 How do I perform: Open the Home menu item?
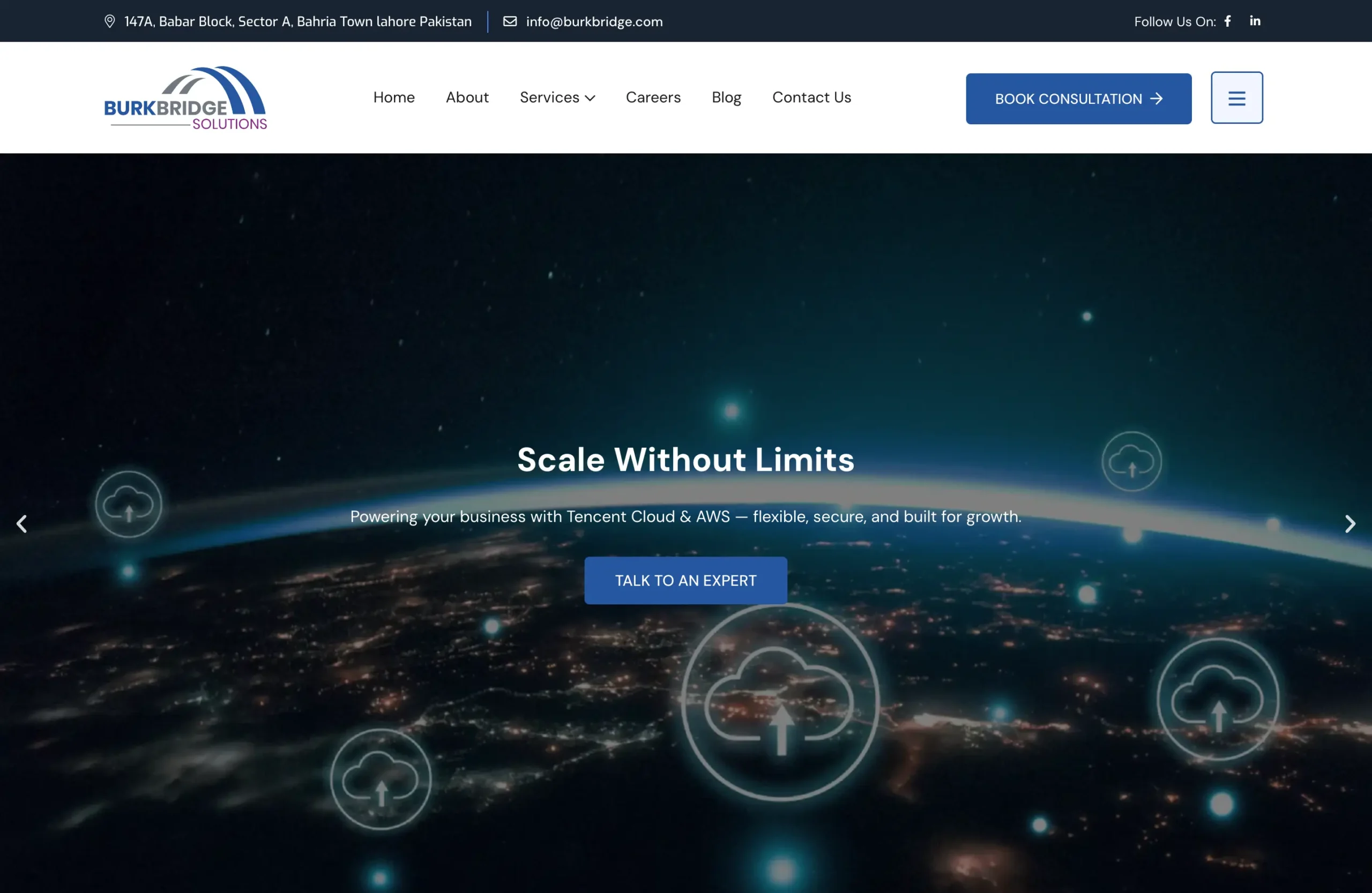tap(394, 97)
